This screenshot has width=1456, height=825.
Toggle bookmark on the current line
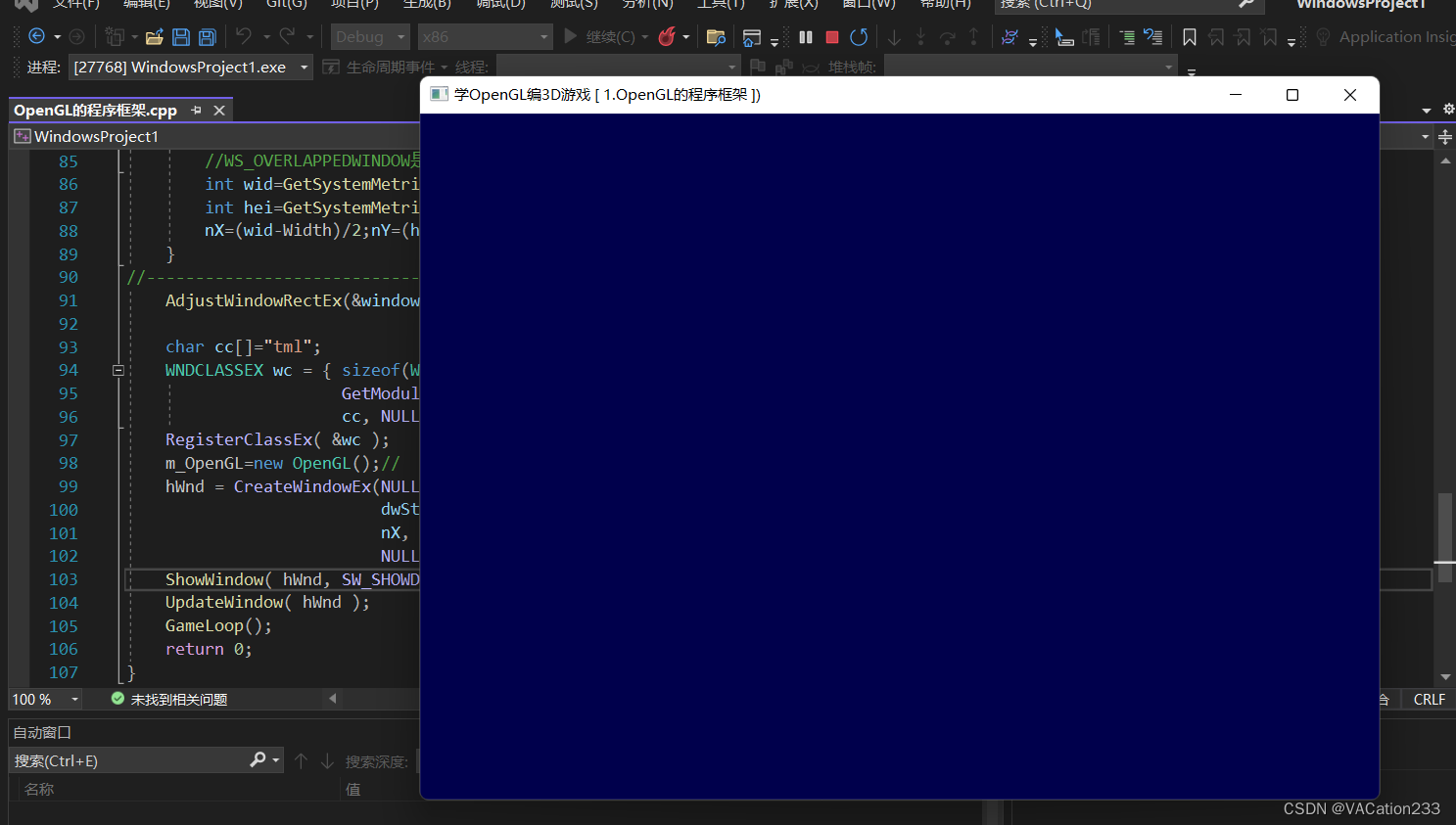[x=1190, y=37]
